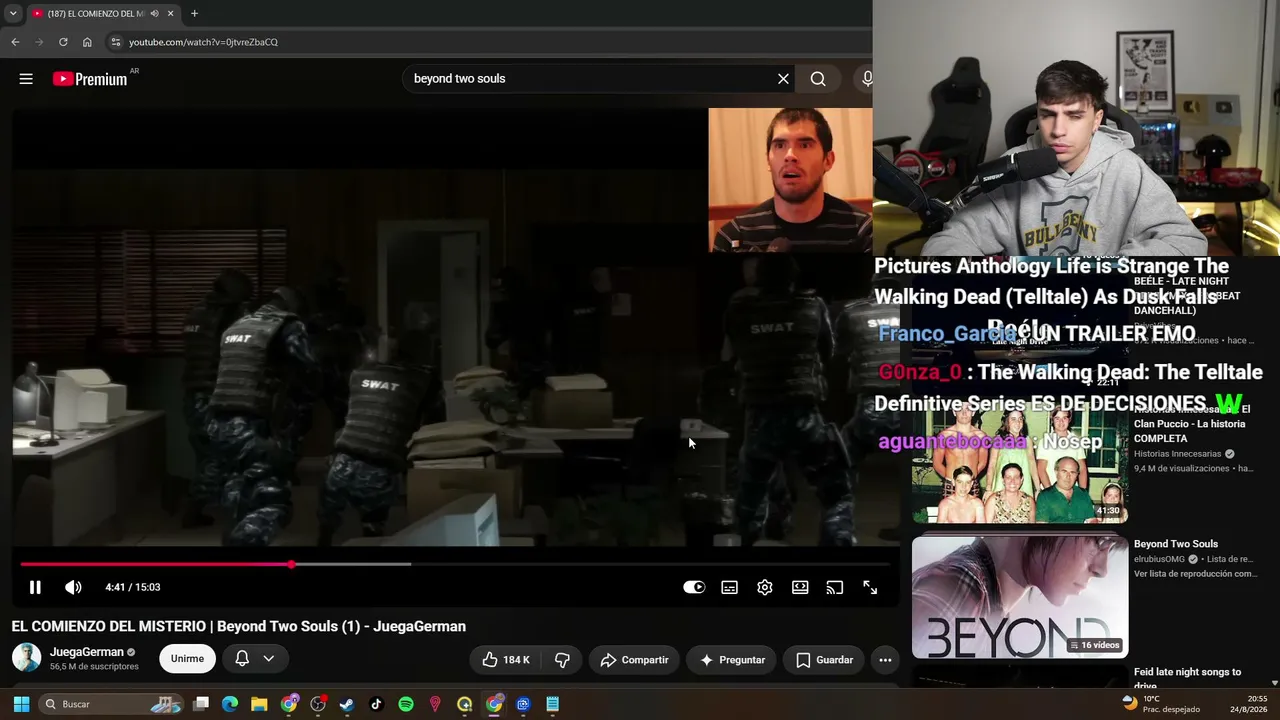Open 'Feid late night songs to drive' video
Image resolution: width=1280 pixels, height=720 pixels.
pos(1187,679)
